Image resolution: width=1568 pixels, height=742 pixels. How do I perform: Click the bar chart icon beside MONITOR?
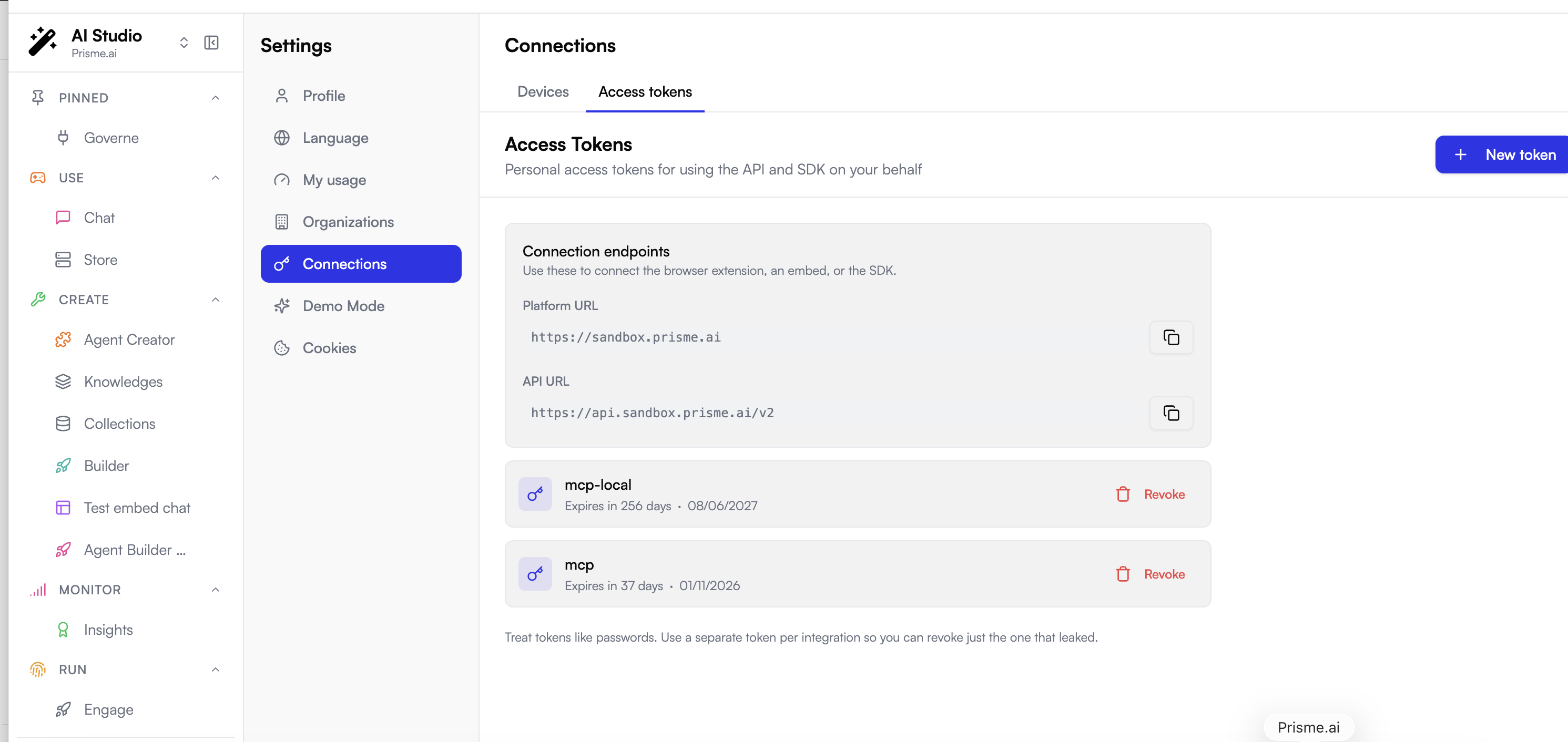coord(38,590)
